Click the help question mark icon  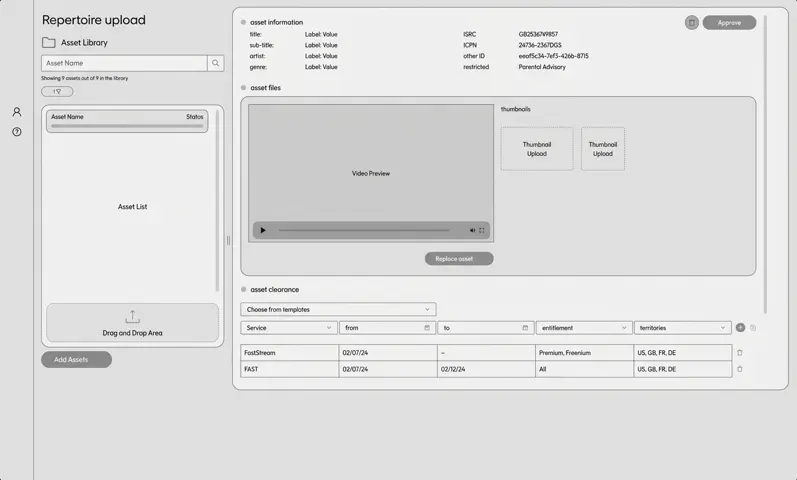(x=17, y=132)
